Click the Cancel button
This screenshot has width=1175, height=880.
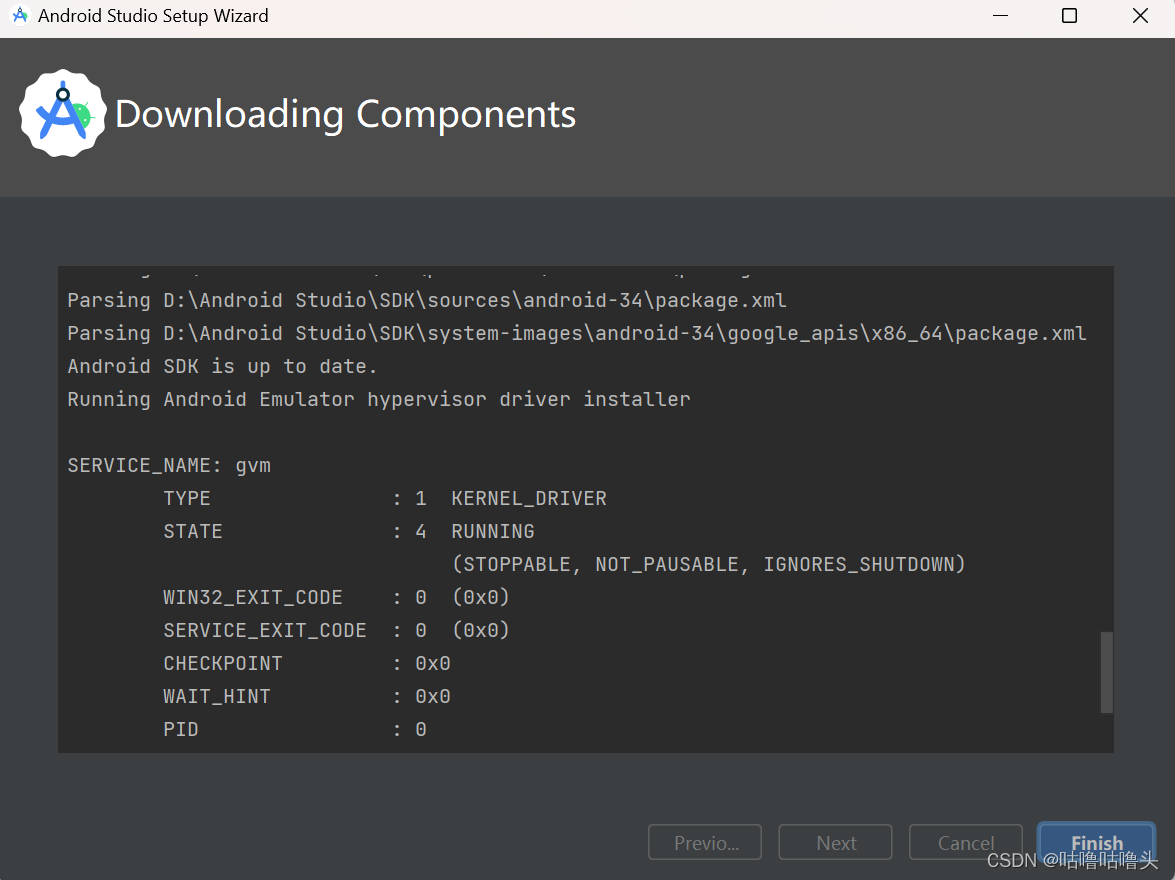click(x=966, y=843)
